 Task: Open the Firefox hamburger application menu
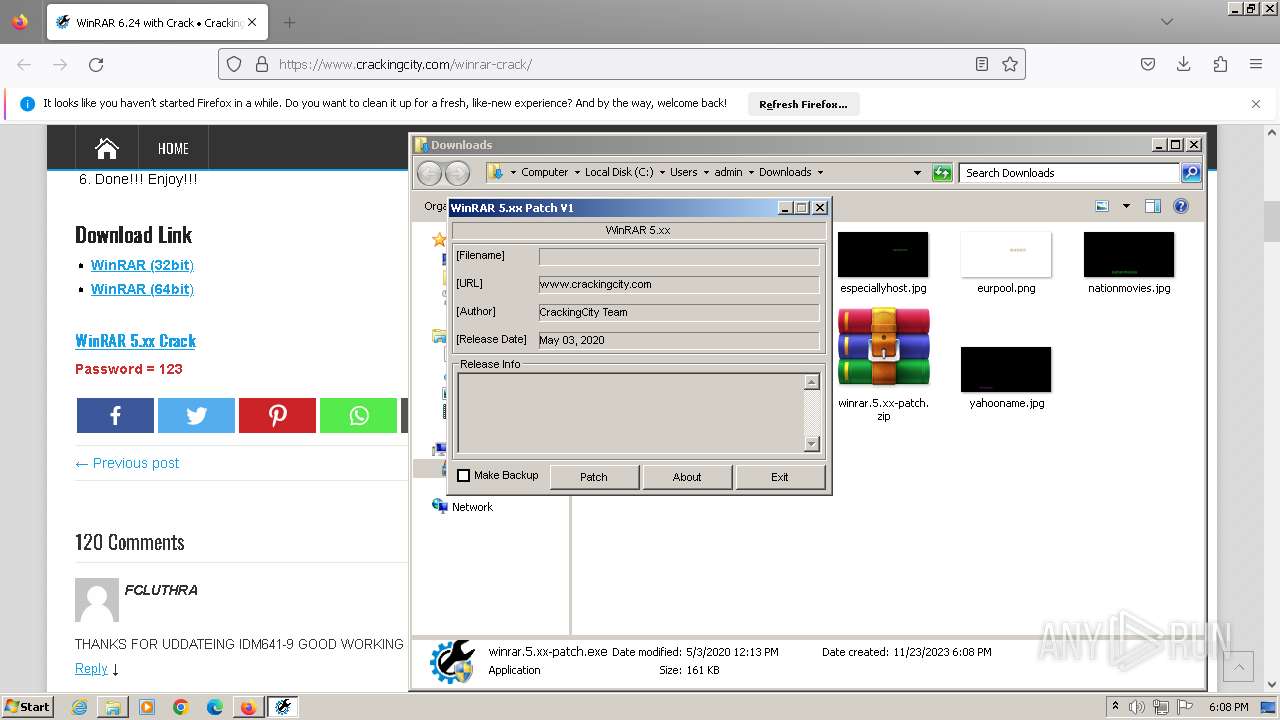[x=1256, y=64]
